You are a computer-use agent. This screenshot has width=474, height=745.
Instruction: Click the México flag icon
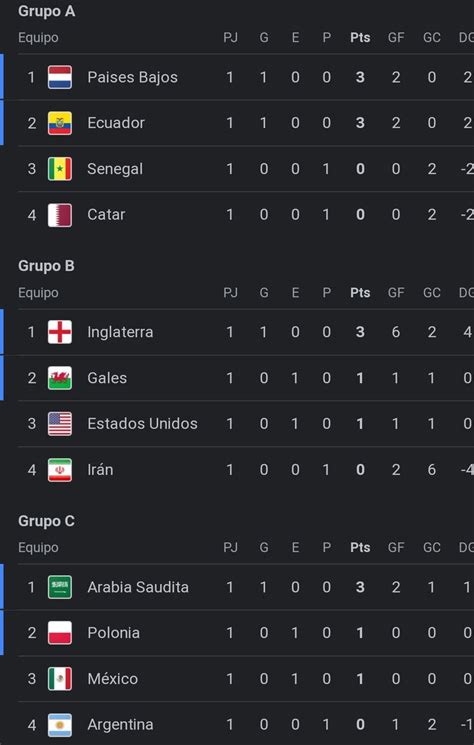[x=60, y=678]
